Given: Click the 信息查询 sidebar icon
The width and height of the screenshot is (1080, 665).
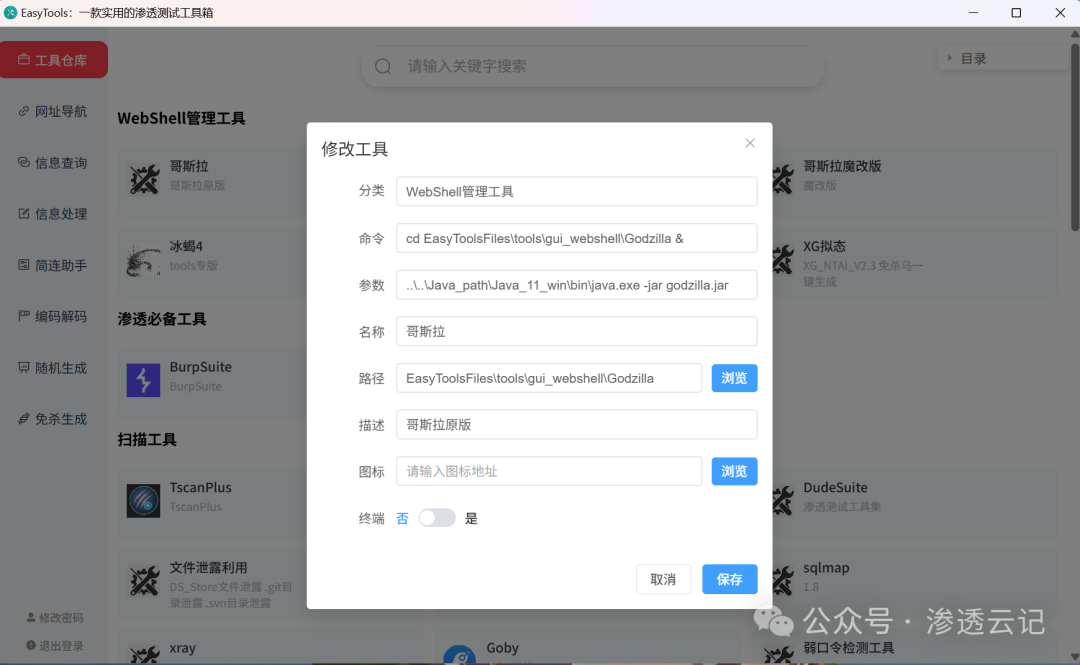Looking at the screenshot, I should click(23, 162).
